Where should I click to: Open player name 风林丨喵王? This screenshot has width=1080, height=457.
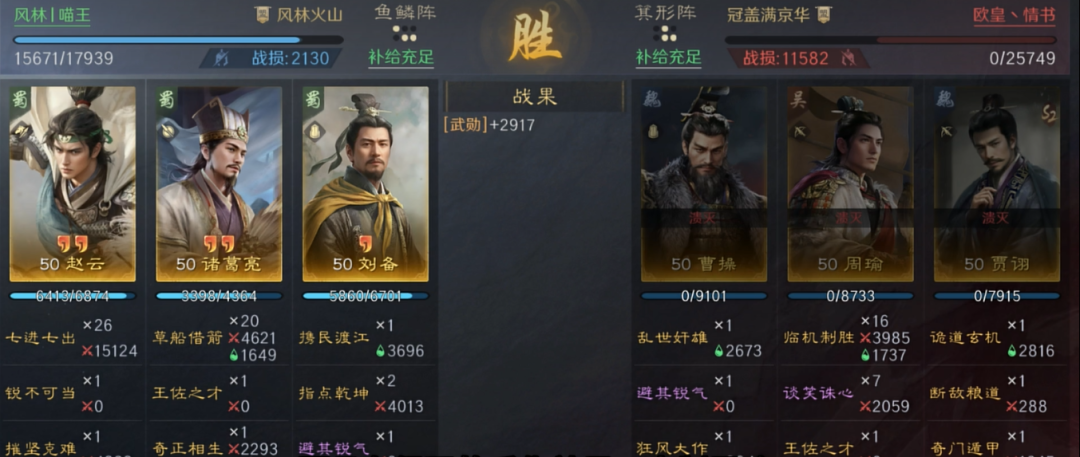pos(52,15)
